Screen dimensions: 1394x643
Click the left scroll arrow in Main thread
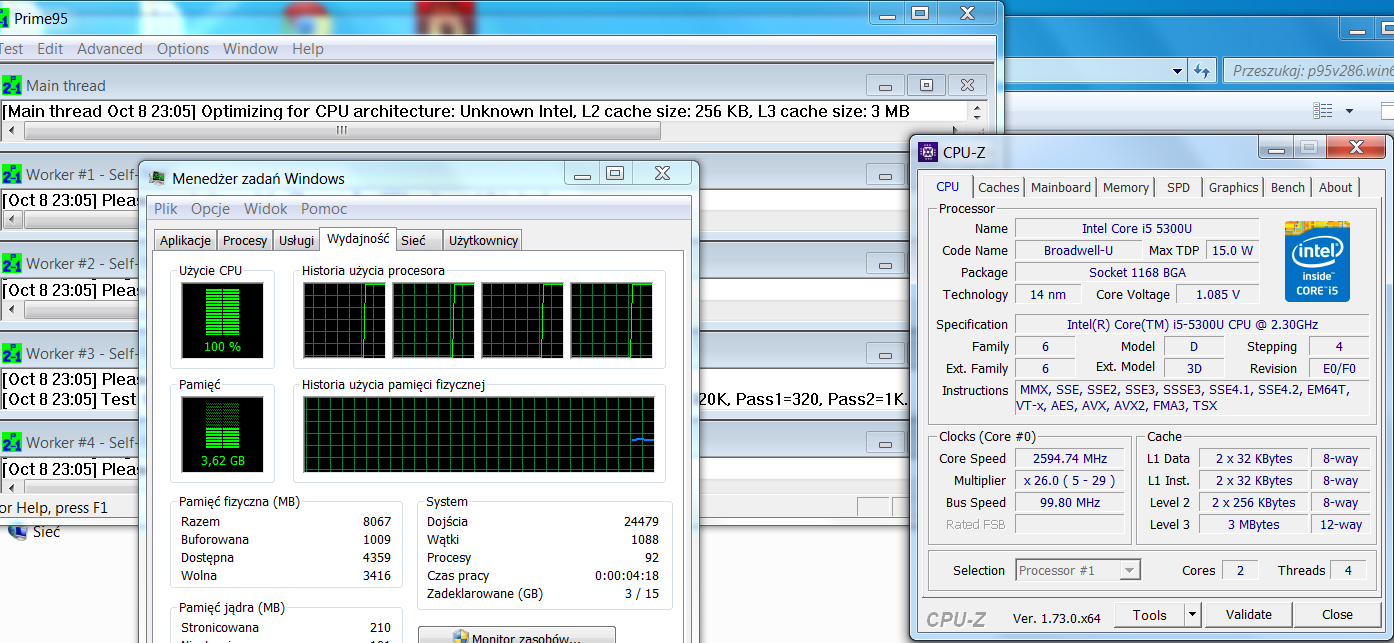[12, 131]
